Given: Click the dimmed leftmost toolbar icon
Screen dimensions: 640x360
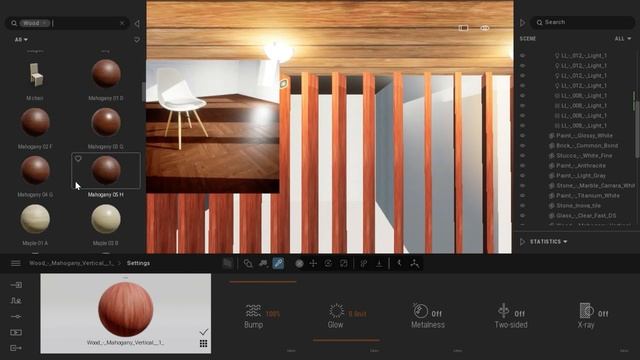Looking at the screenshot, I should tap(228, 263).
